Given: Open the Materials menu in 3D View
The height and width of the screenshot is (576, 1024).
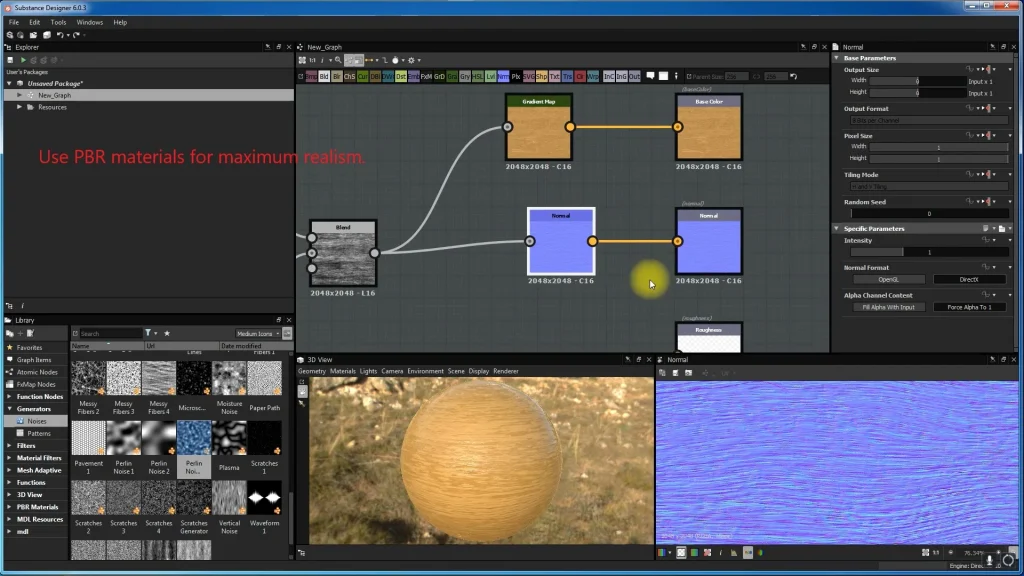Looking at the screenshot, I should (343, 371).
